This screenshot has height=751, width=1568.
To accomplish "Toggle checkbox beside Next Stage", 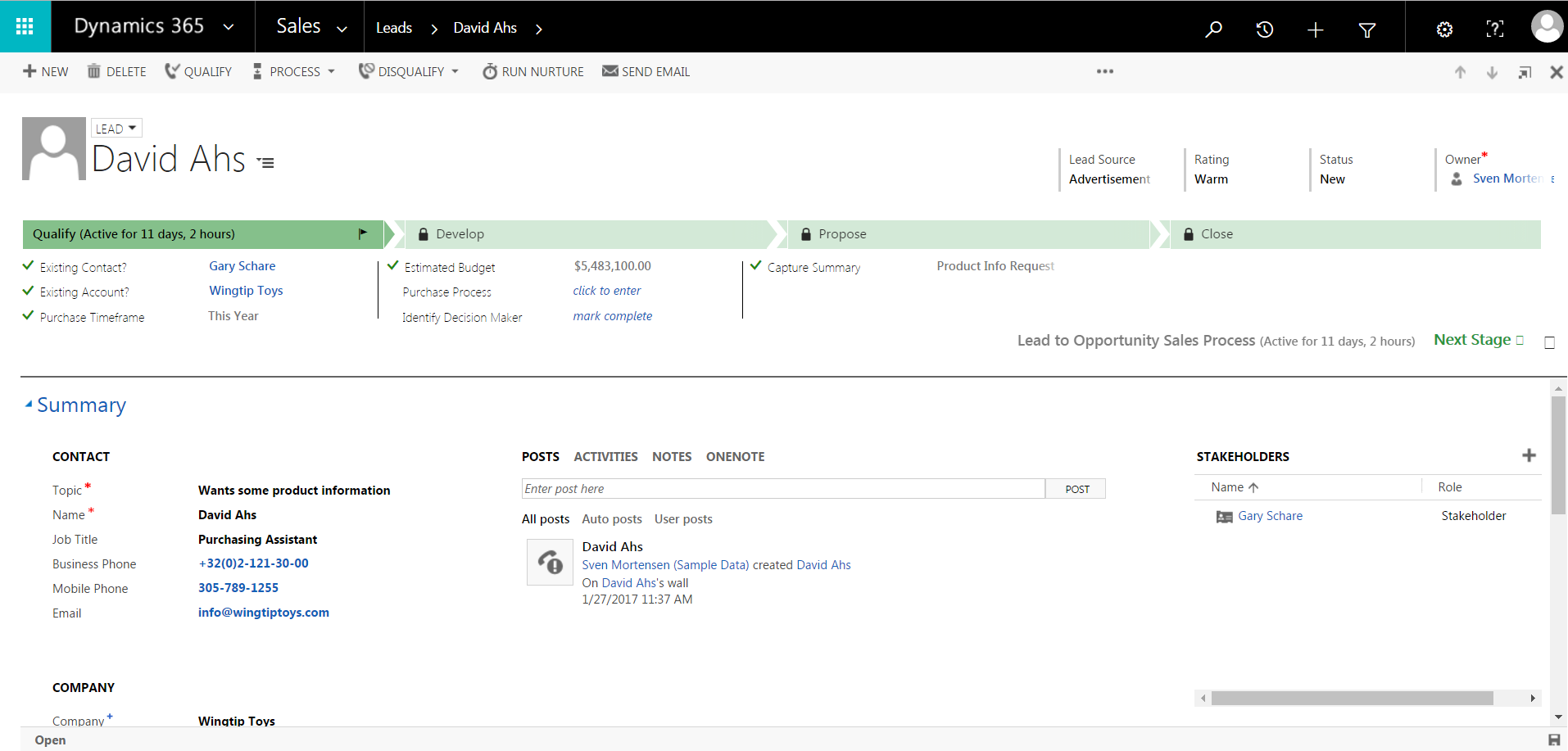I will [1549, 342].
